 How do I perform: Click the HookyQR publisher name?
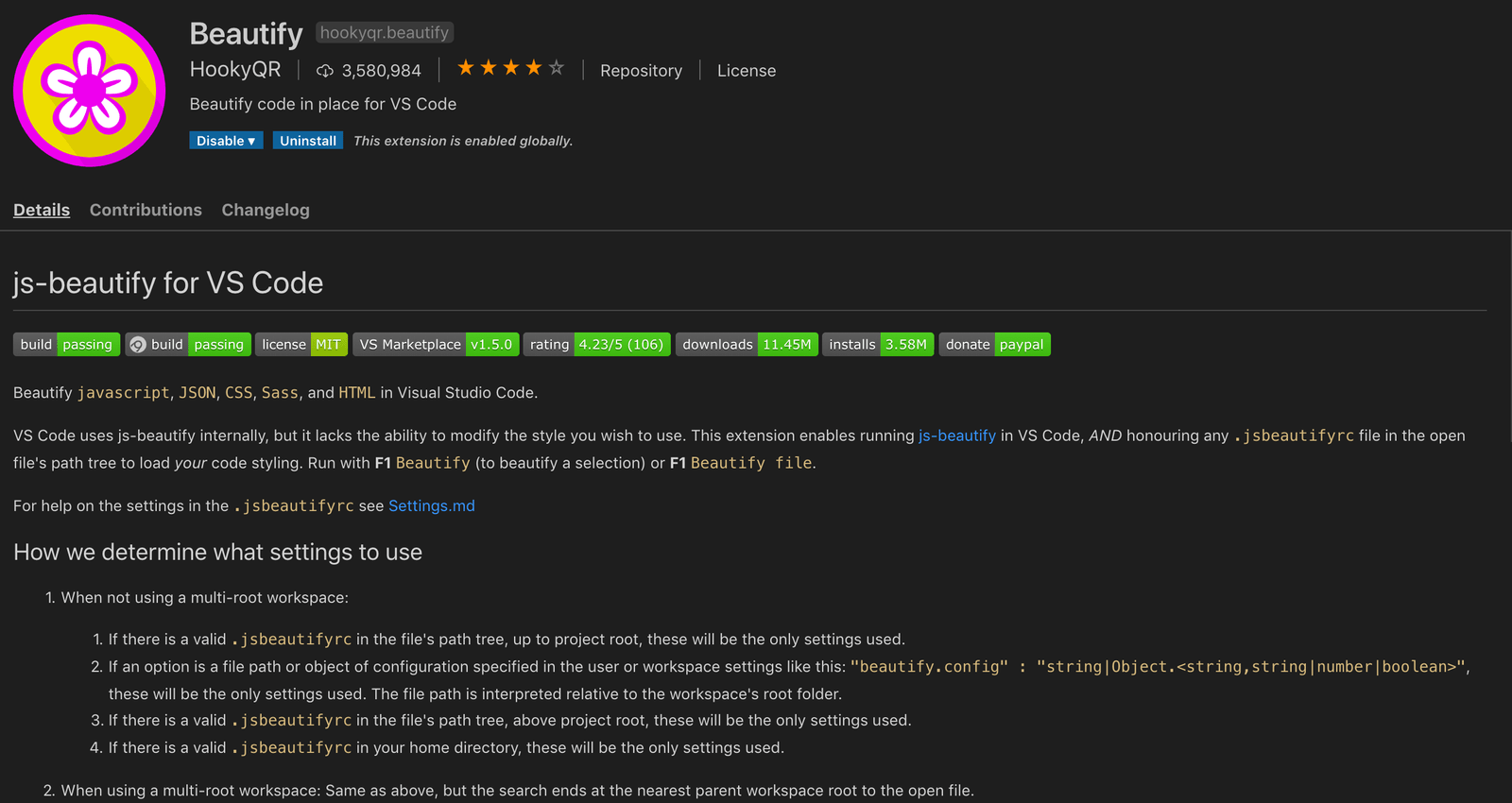235,70
